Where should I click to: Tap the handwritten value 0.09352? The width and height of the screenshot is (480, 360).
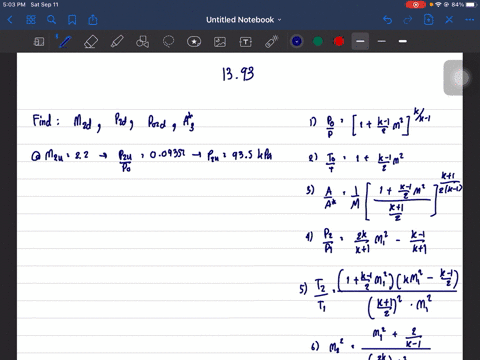tap(167, 155)
